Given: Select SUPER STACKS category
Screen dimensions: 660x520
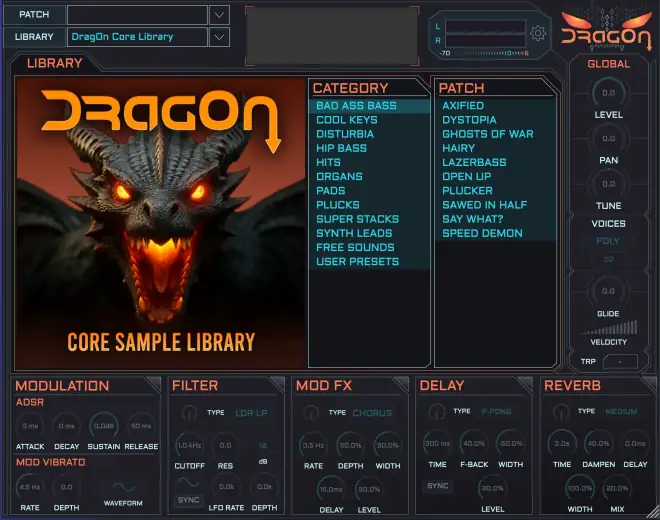Looking at the screenshot, I should click(x=369, y=219).
